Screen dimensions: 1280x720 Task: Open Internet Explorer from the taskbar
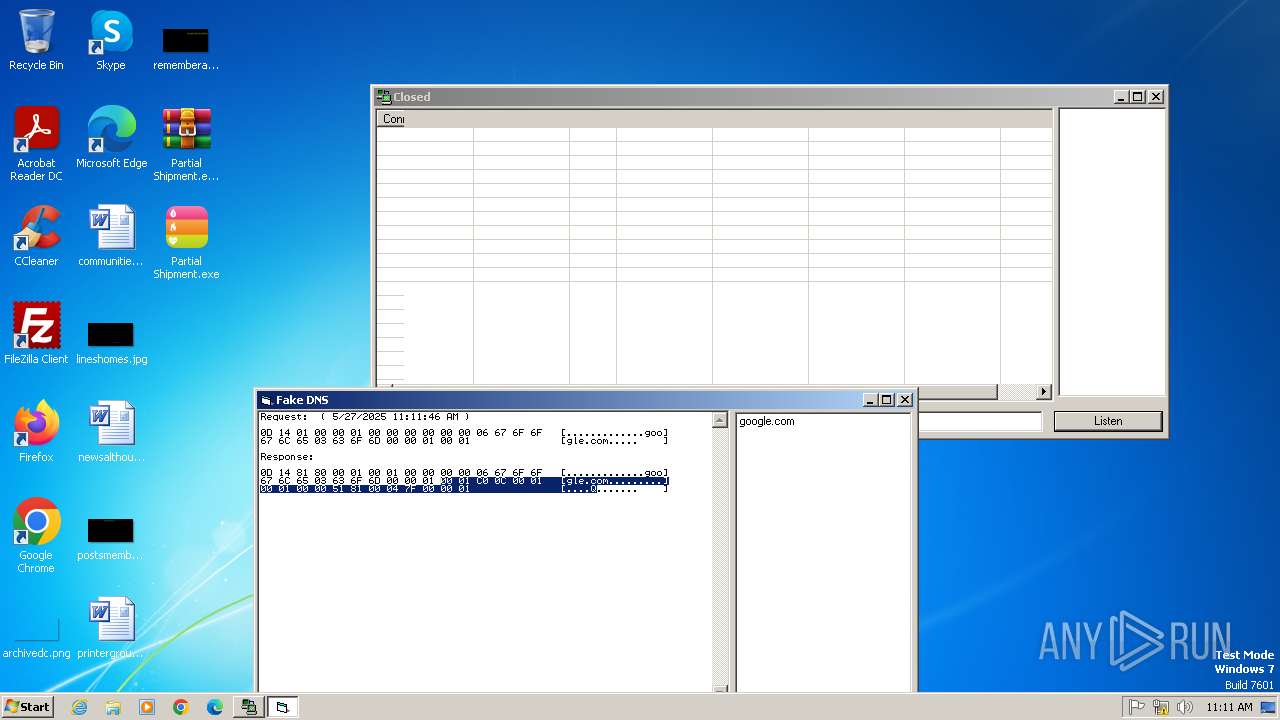pyautogui.click(x=79, y=707)
